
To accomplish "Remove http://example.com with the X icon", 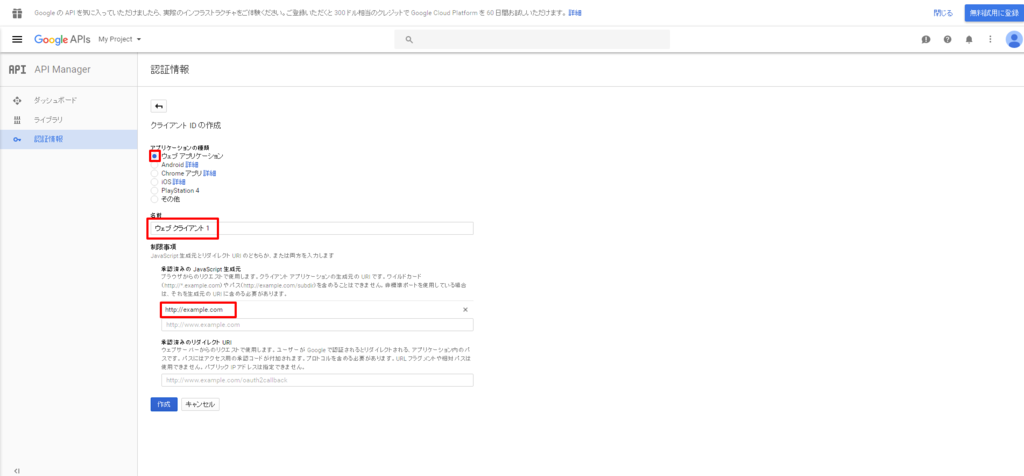I will [x=465, y=309].
